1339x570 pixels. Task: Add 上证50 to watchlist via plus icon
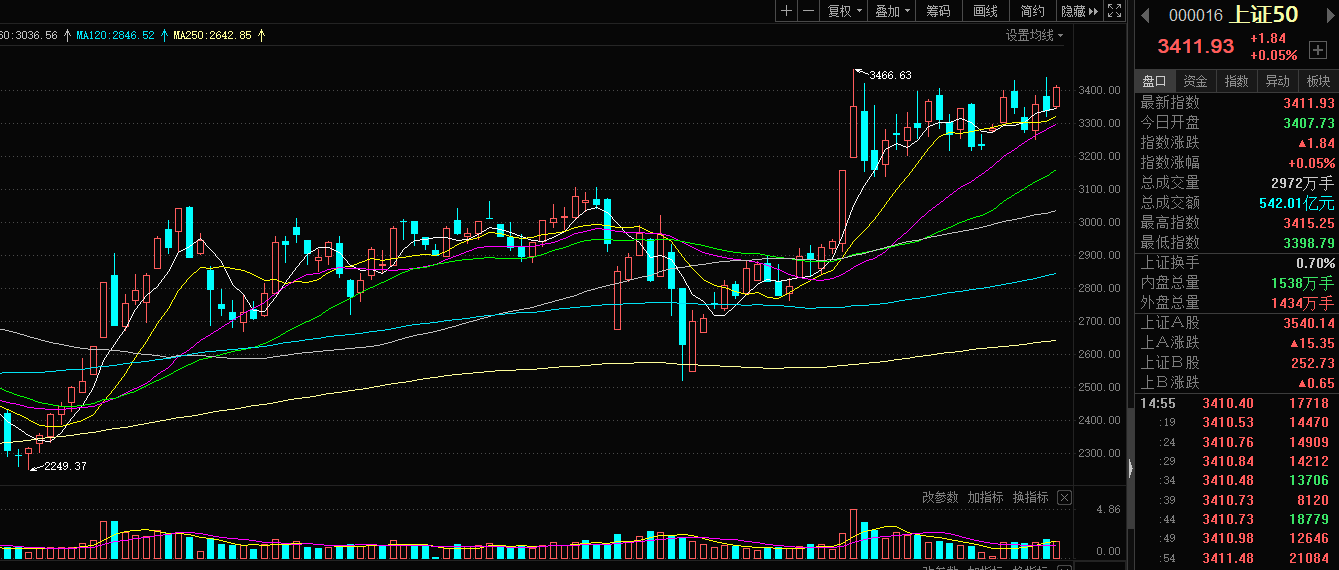(x=1317, y=49)
